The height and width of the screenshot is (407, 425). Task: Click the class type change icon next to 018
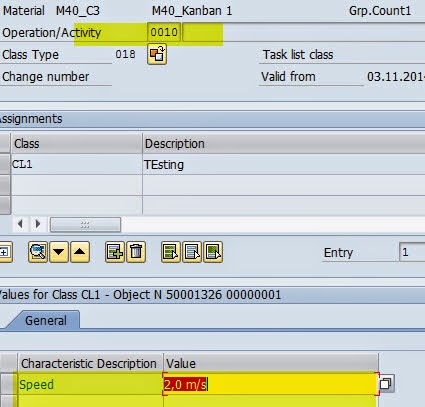157,55
